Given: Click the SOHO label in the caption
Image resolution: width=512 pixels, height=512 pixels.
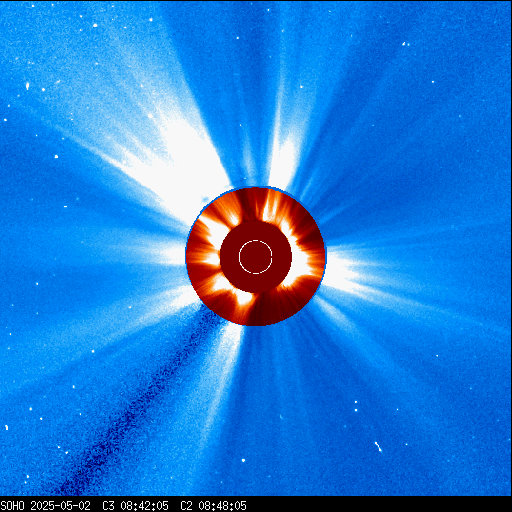Looking at the screenshot, I should point(13,506).
